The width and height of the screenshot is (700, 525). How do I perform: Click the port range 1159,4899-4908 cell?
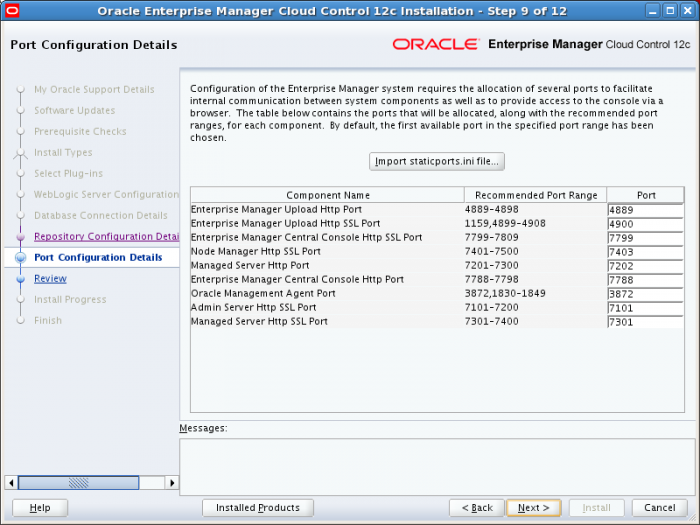tap(505, 223)
